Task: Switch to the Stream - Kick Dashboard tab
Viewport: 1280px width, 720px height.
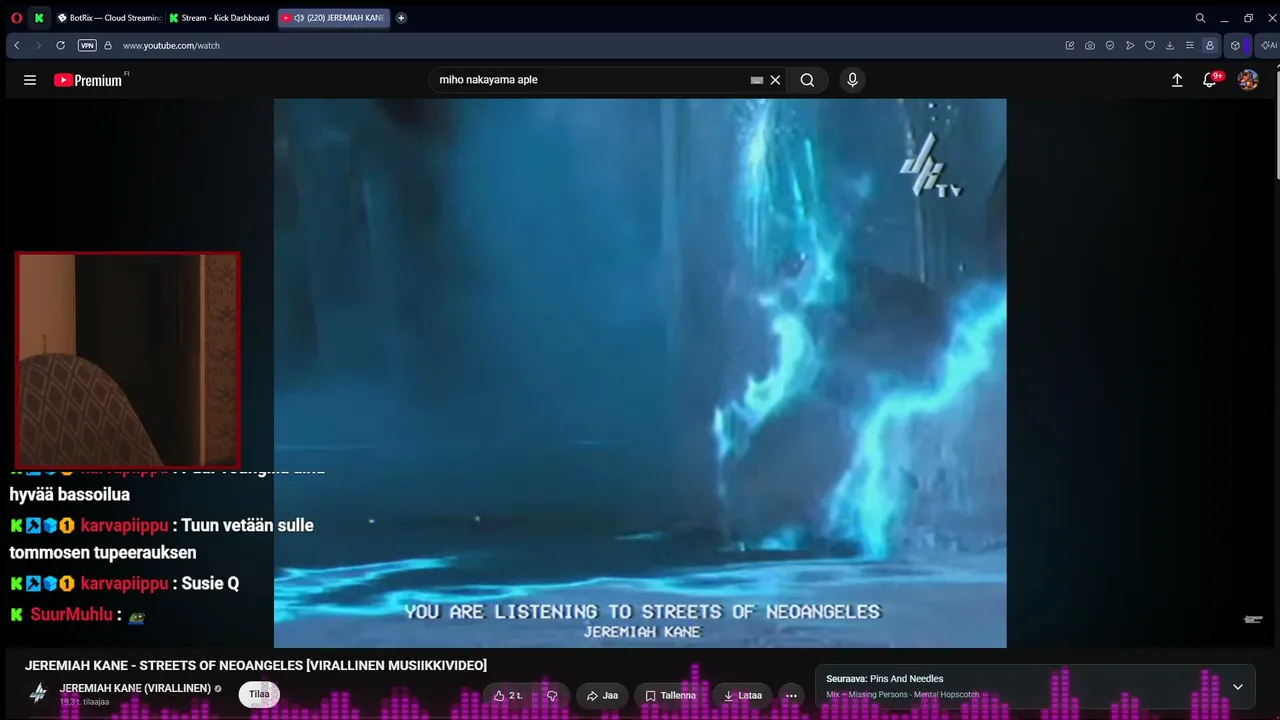Action: pos(220,18)
